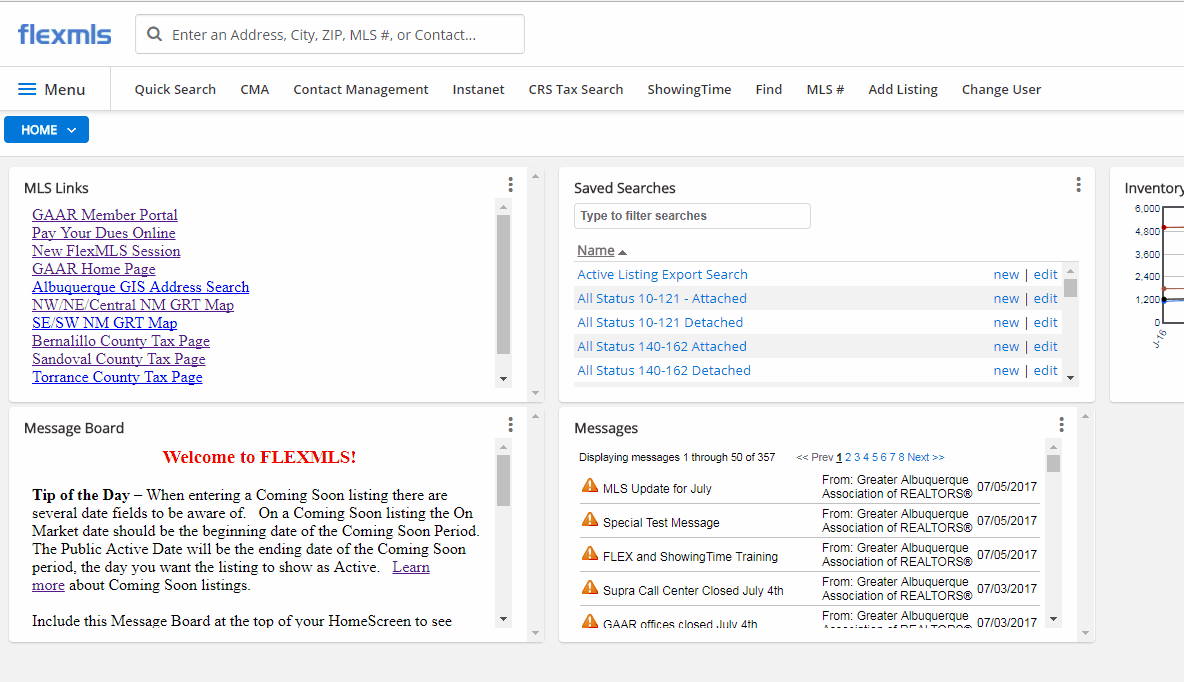
Task: Select MLS # in the toolbar
Action: (x=825, y=89)
